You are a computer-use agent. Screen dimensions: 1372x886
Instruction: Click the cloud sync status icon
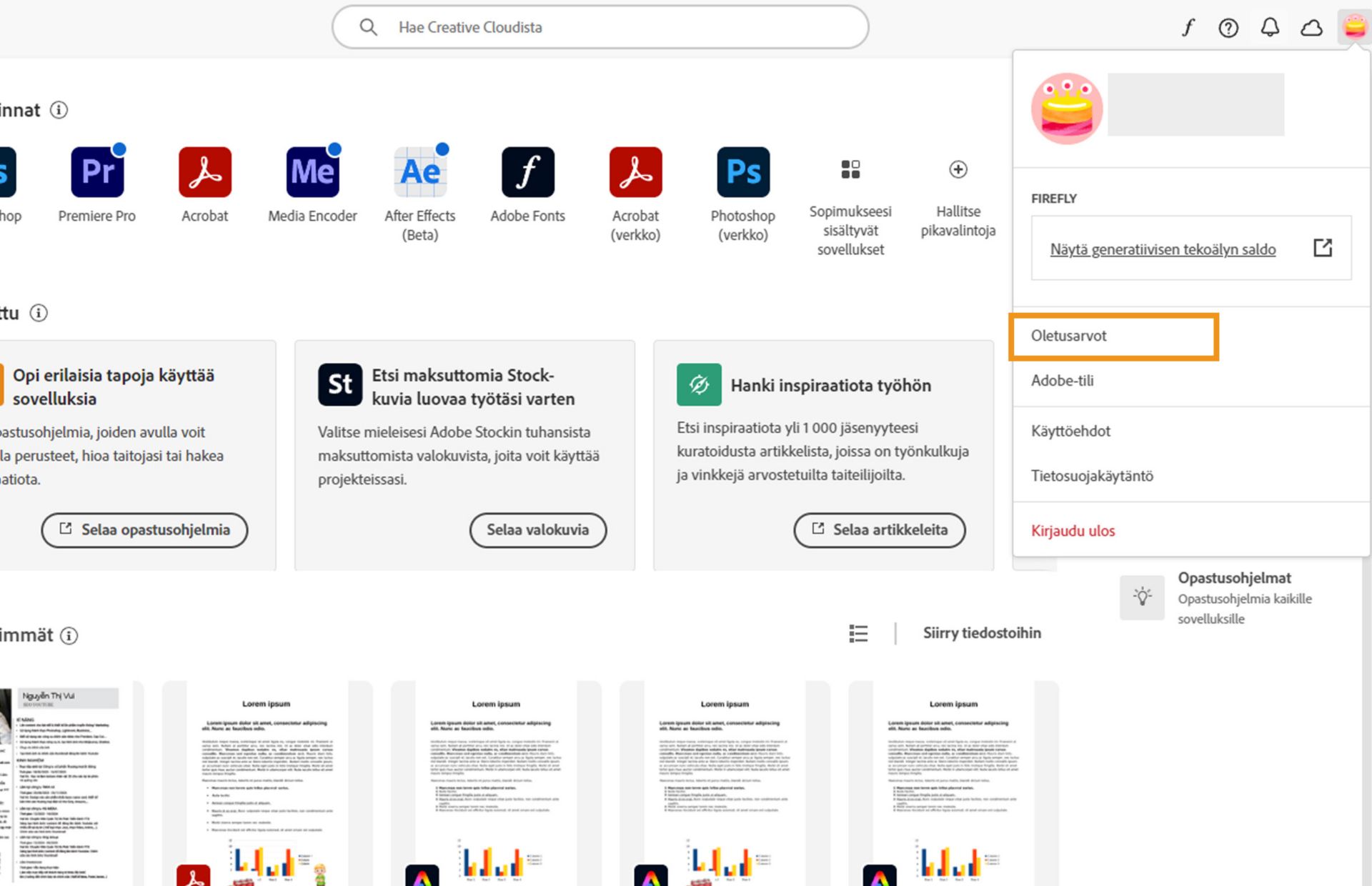[x=1311, y=28]
